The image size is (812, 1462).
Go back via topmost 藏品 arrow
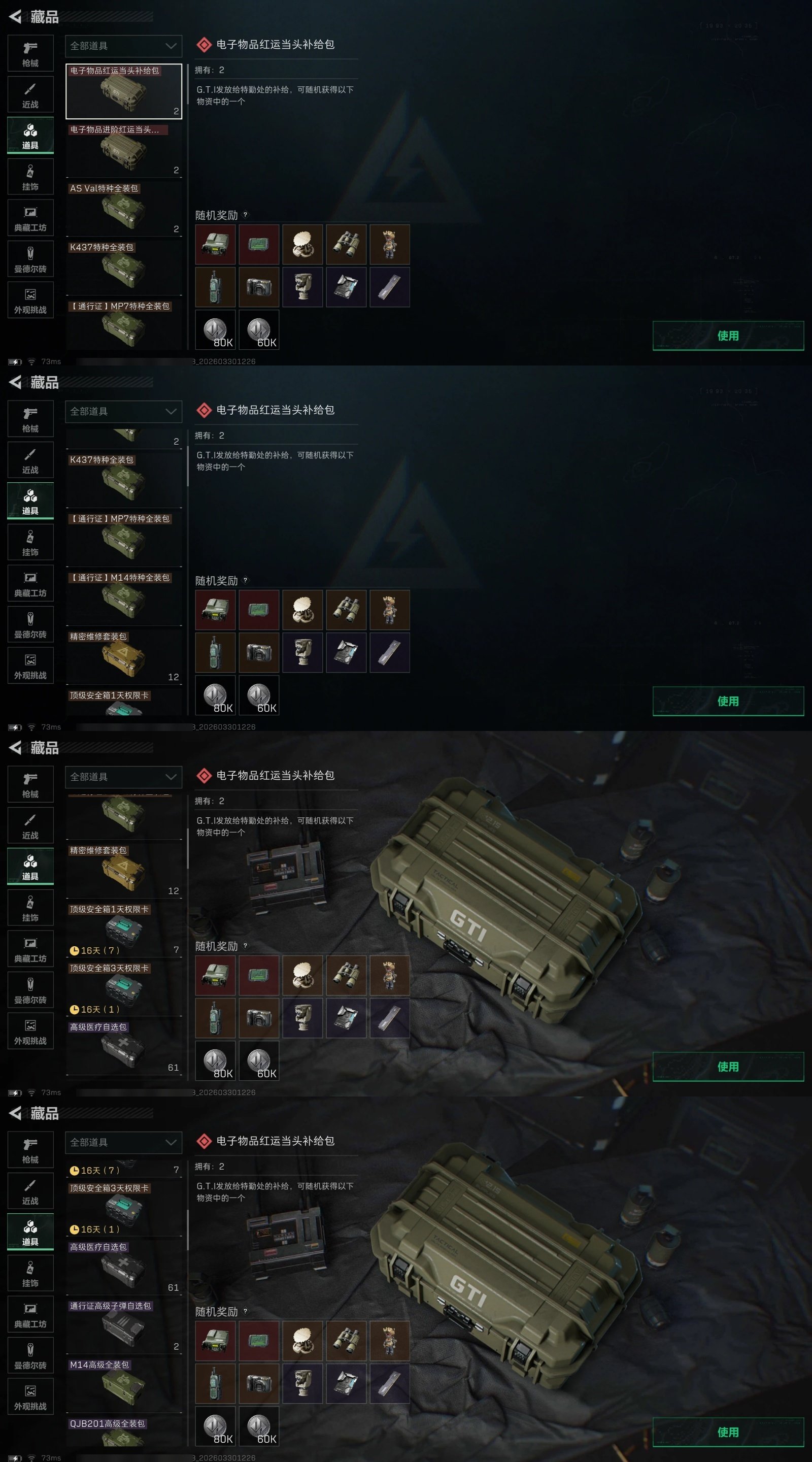click(x=15, y=17)
